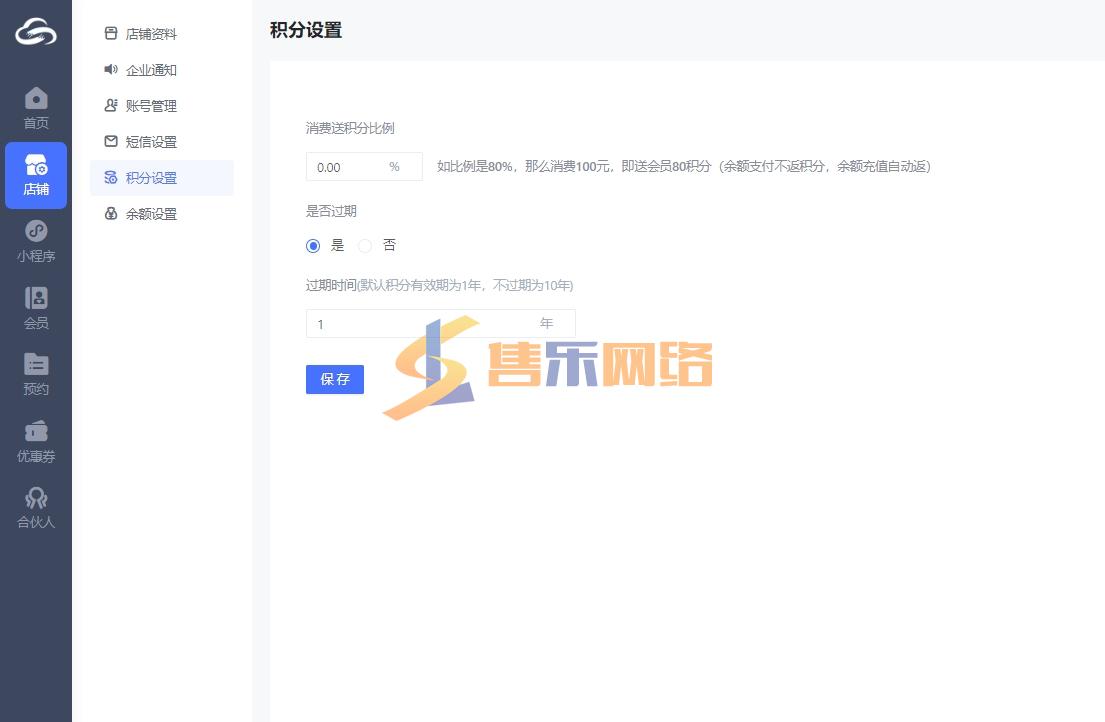The image size is (1105, 722).
Task: Click the cloud logo icon in sidebar
Action: tap(36, 32)
